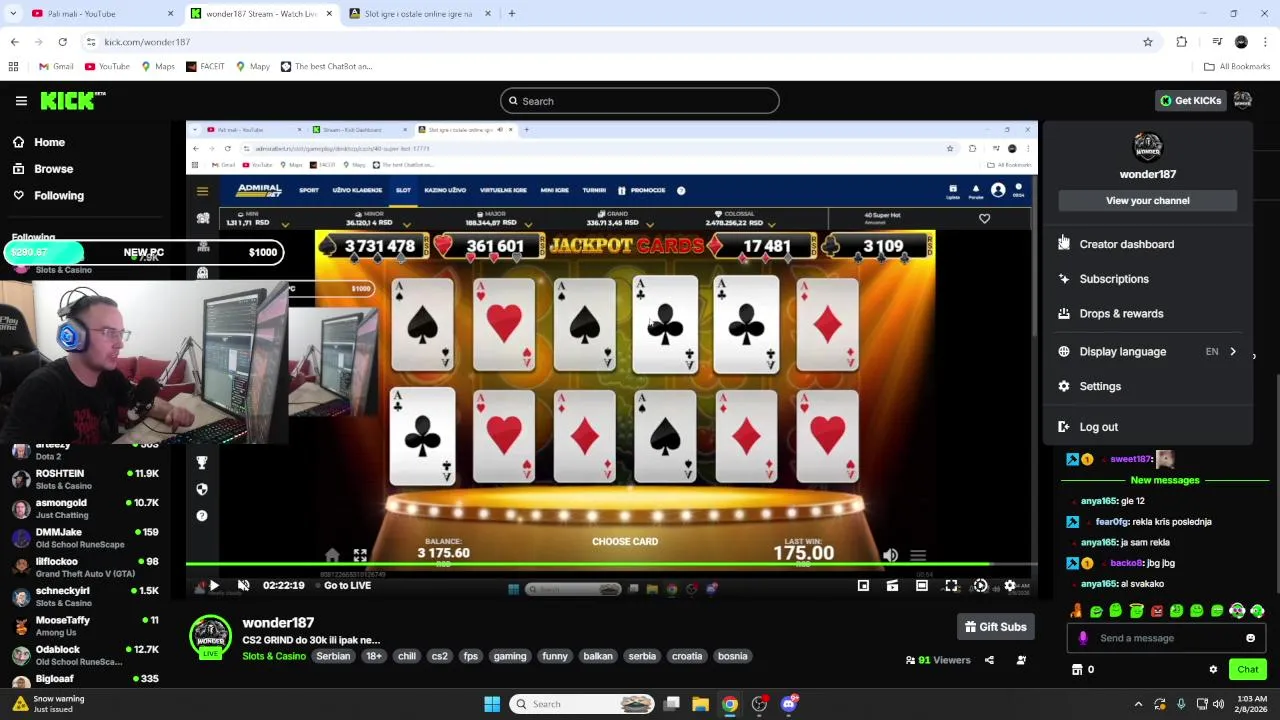Open MooseTaffy channel in sidebar
This screenshot has height=720, width=1280.
point(86,626)
